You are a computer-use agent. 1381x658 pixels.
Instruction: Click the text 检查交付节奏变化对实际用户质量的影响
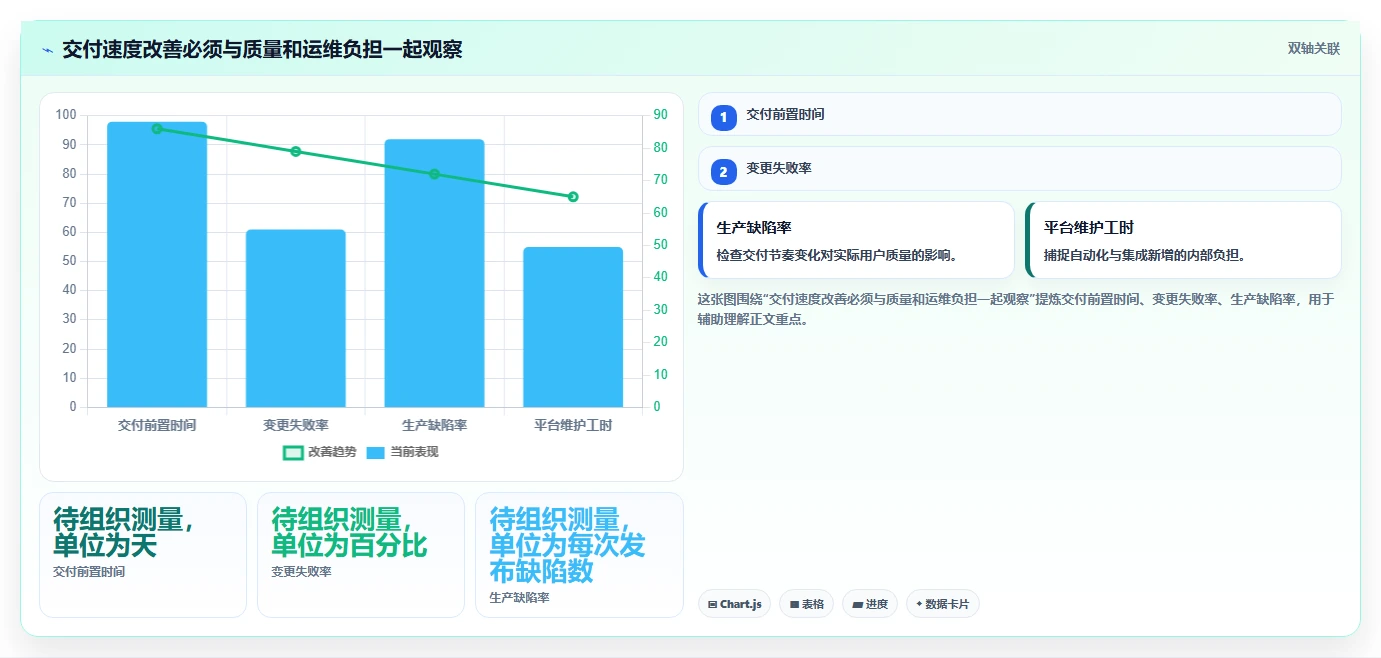839,255
